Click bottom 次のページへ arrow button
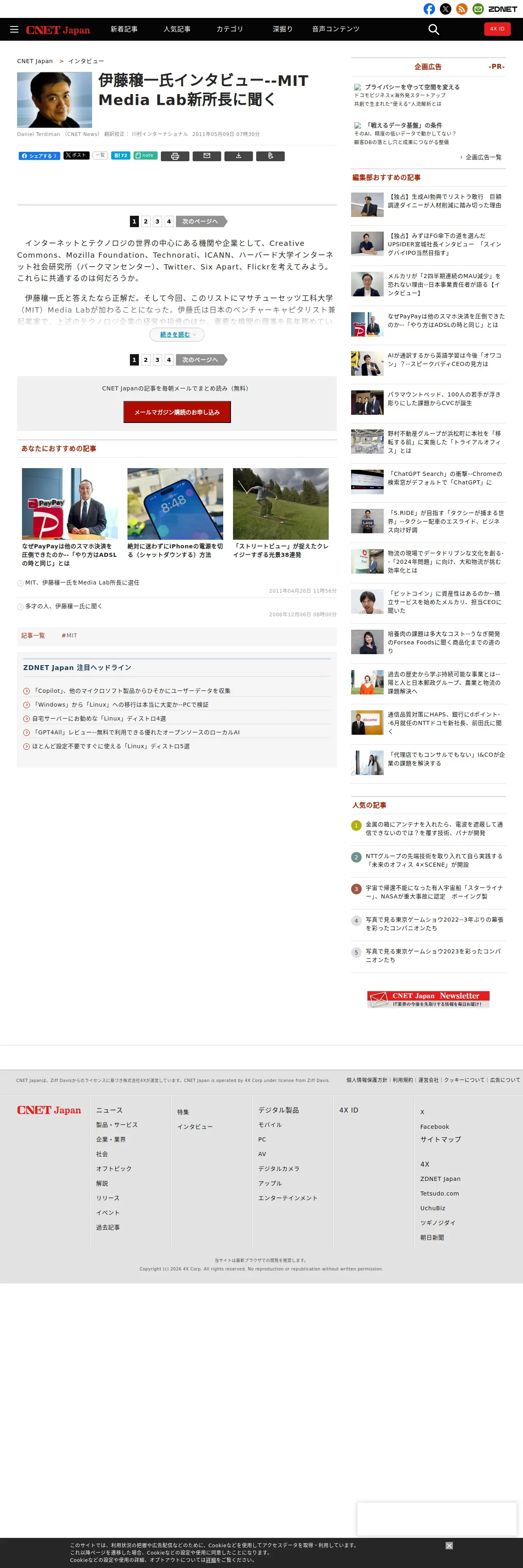The height and width of the screenshot is (1568, 523). 201,360
